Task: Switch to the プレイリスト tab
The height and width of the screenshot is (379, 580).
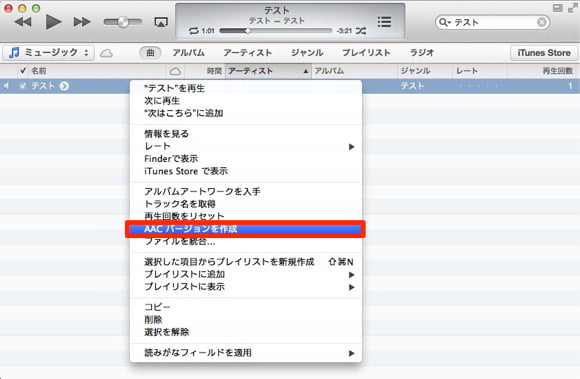Action: pos(366,53)
